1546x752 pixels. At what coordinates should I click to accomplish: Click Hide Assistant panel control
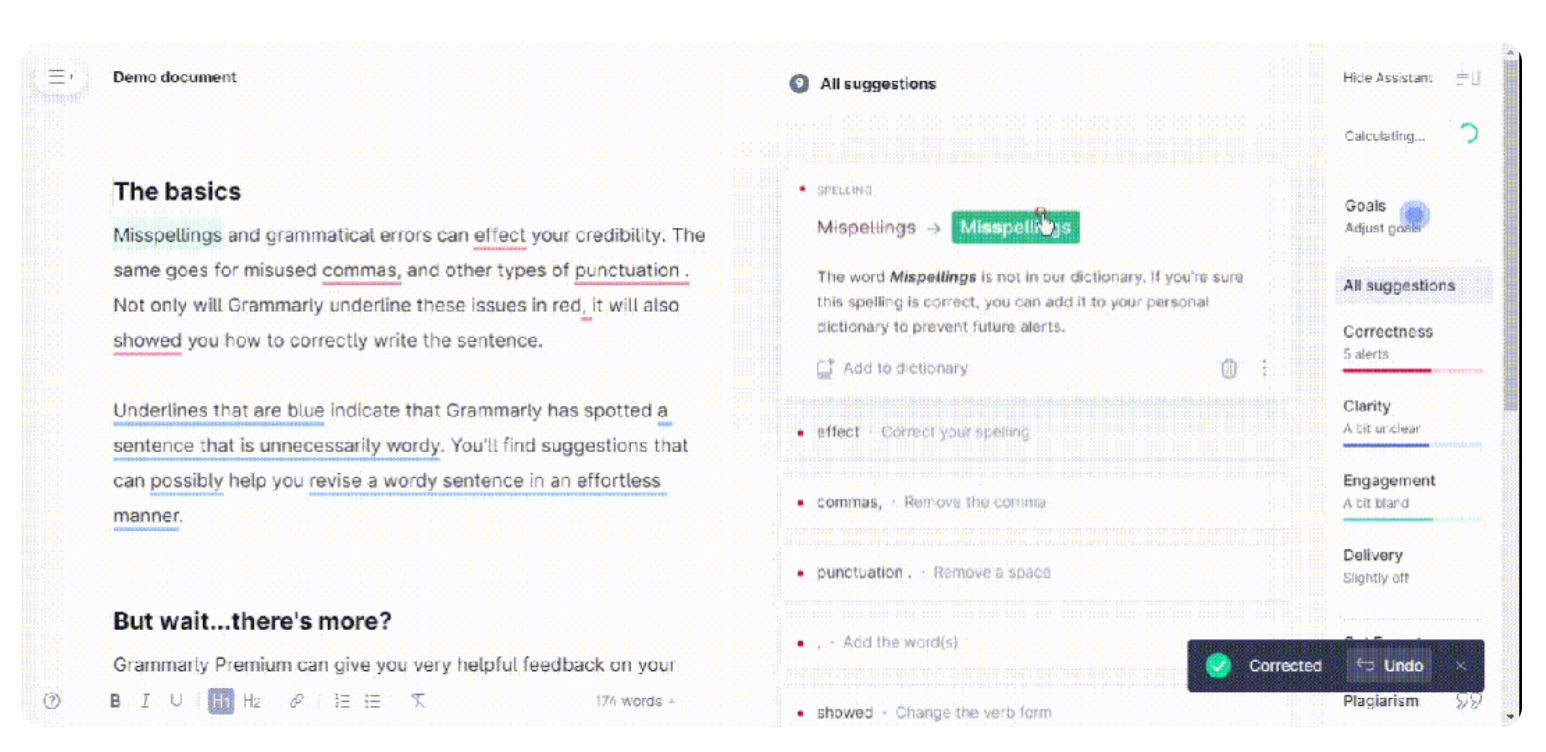tap(1388, 78)
